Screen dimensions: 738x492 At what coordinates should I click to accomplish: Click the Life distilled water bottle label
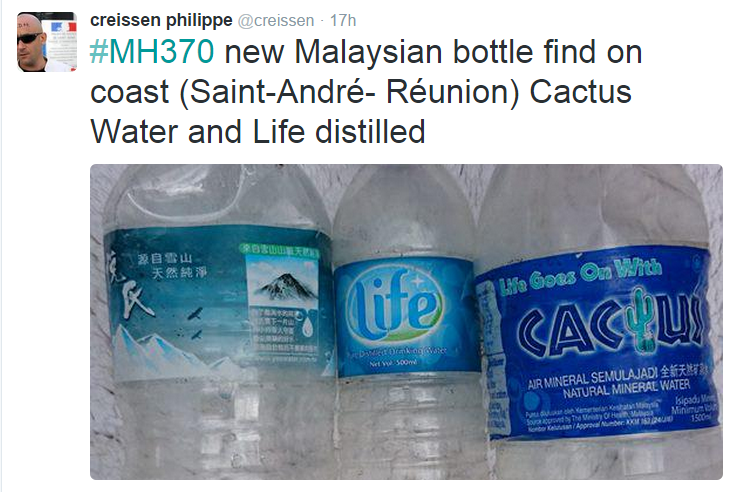tap(406, 315)
